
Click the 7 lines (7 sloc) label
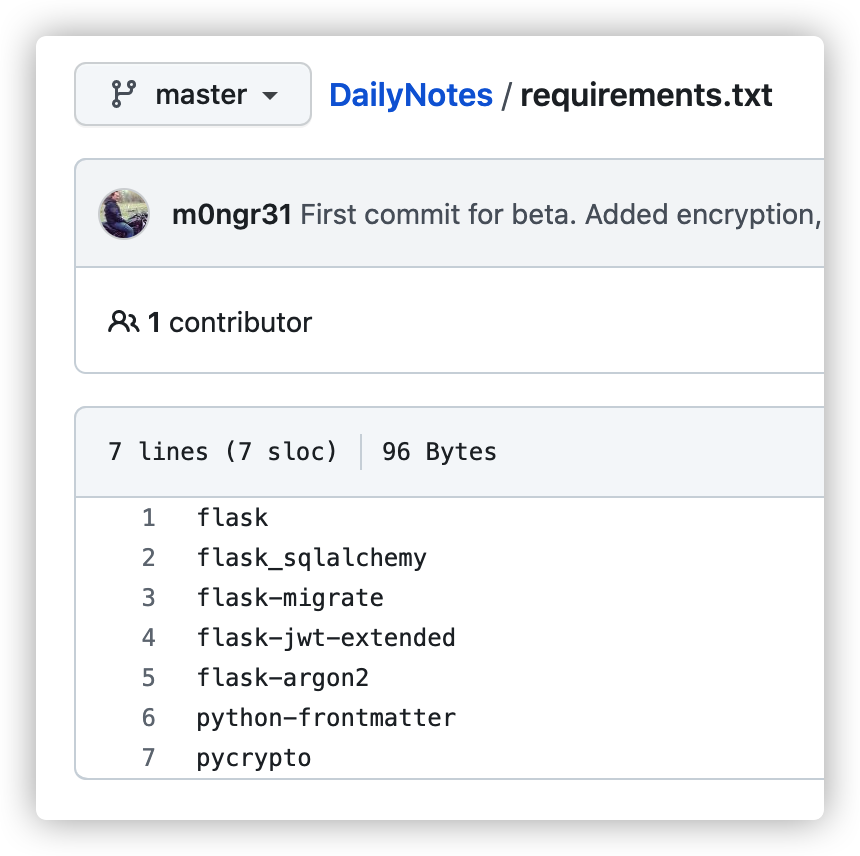tap(221, 452)
